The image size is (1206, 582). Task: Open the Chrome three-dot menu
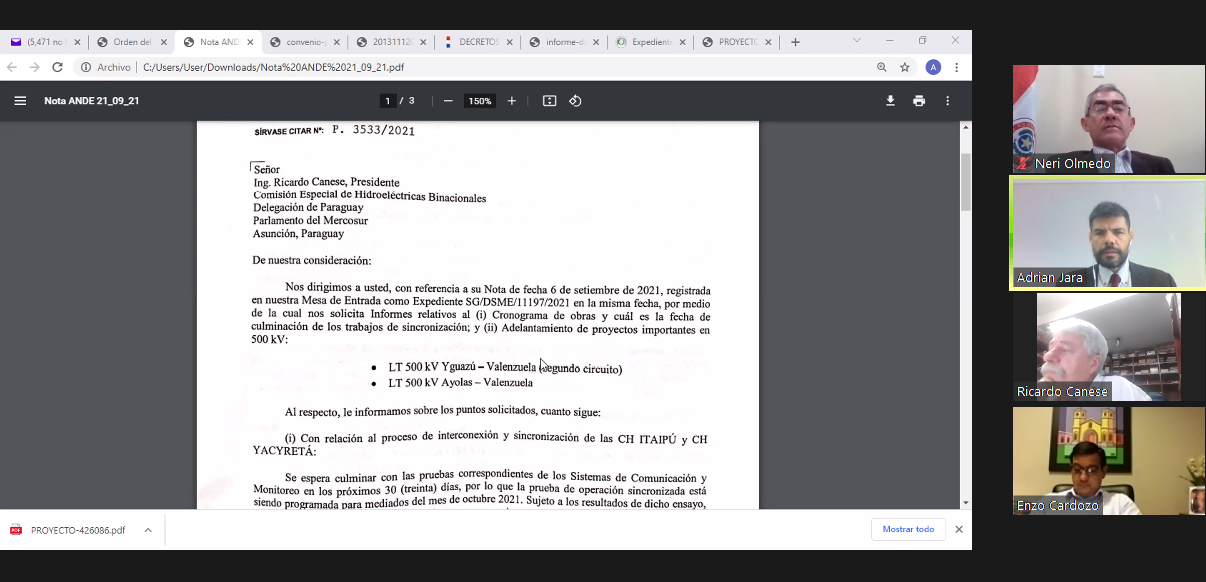[x=957, y=67]
